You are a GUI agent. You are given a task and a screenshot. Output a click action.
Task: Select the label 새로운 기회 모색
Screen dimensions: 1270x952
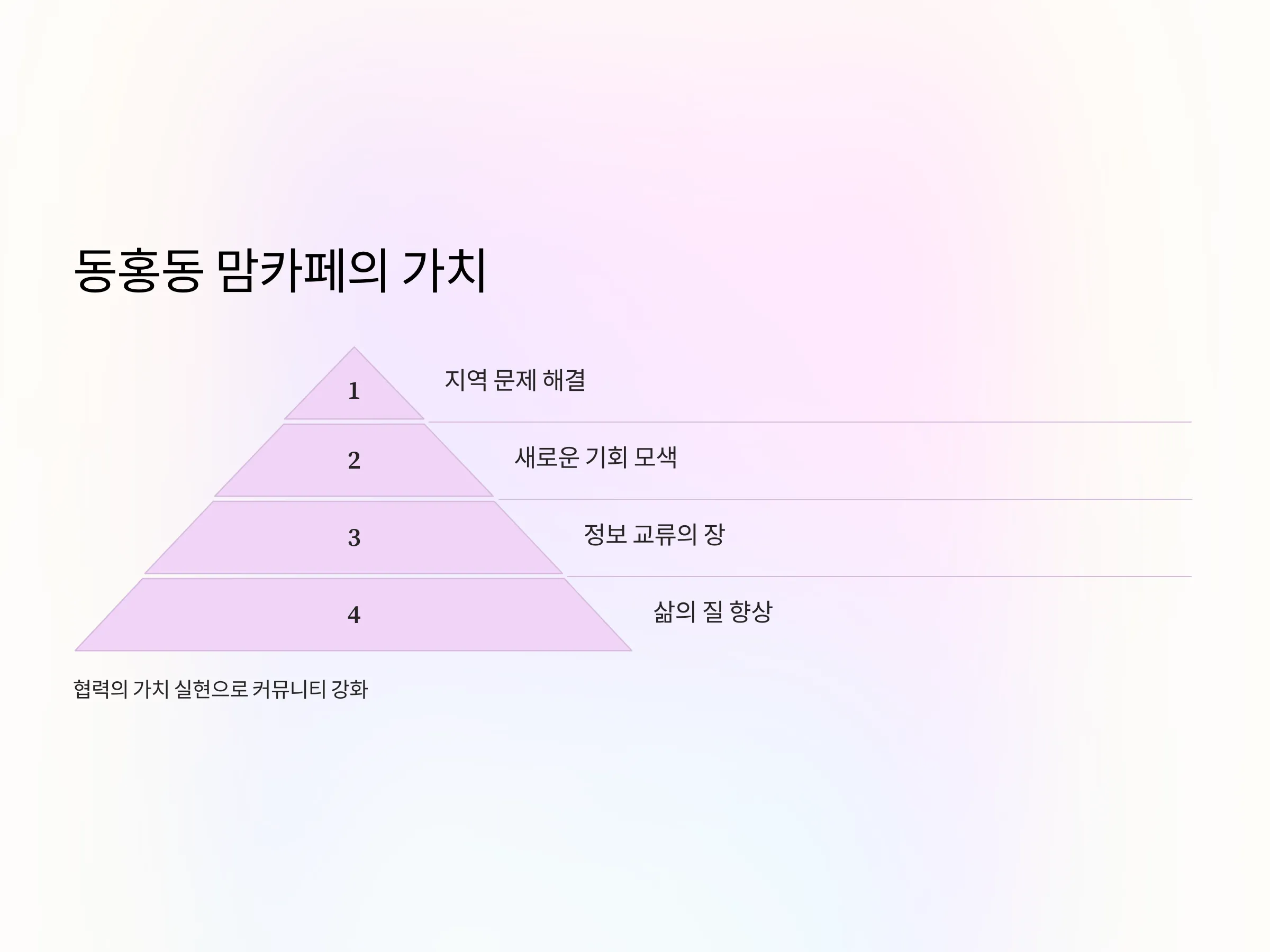(x=596, y=458)
